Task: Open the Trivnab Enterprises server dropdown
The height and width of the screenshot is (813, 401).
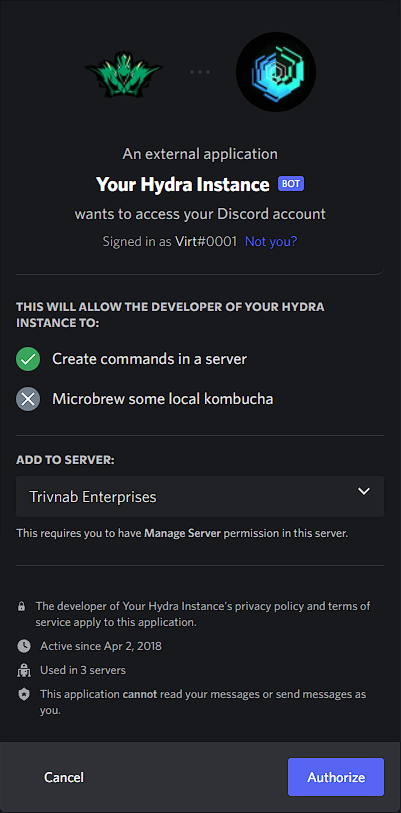Action: pos(200,497)
